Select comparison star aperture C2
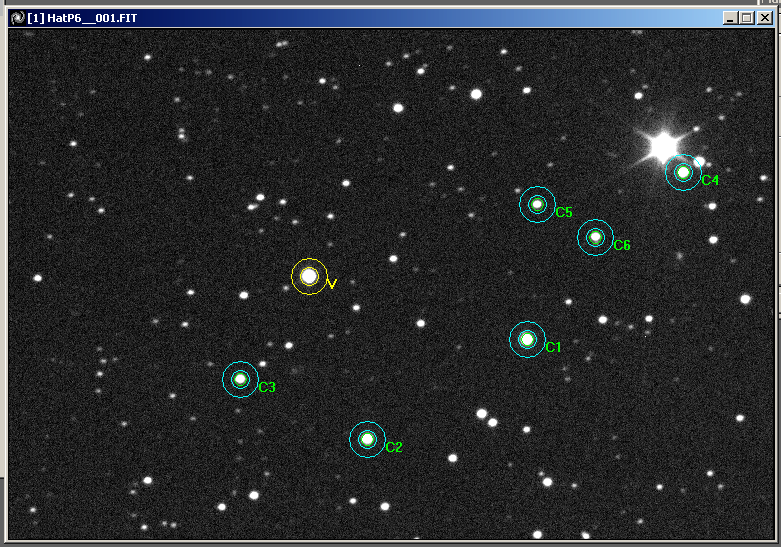This screenshot has width=781, height=547. point(368,439)
